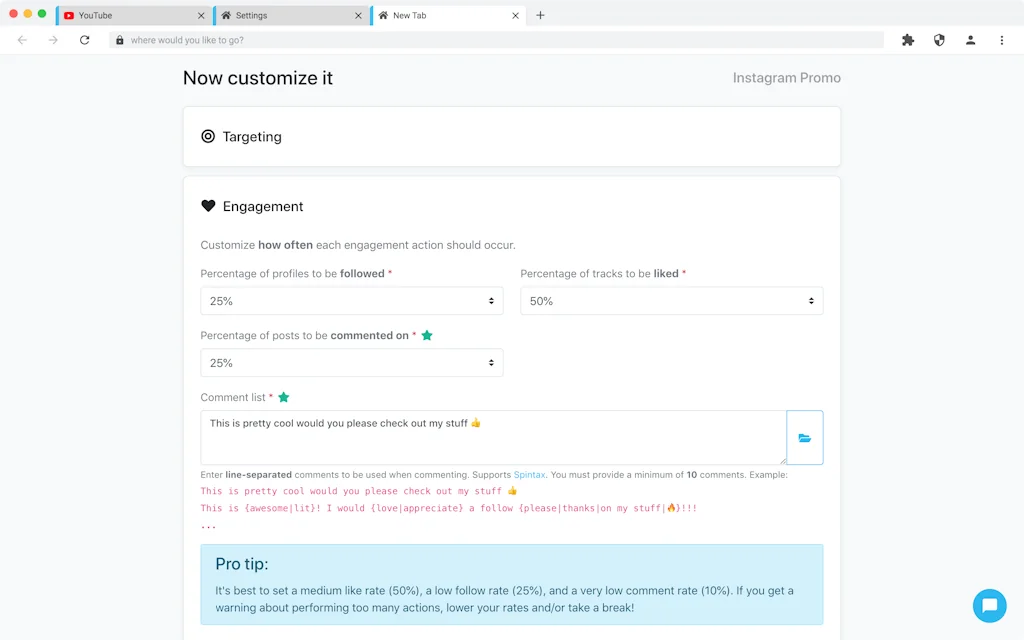The image size is (1024, 640).
Task: Open the posts to be commented on dropdown
Action: 351,362
